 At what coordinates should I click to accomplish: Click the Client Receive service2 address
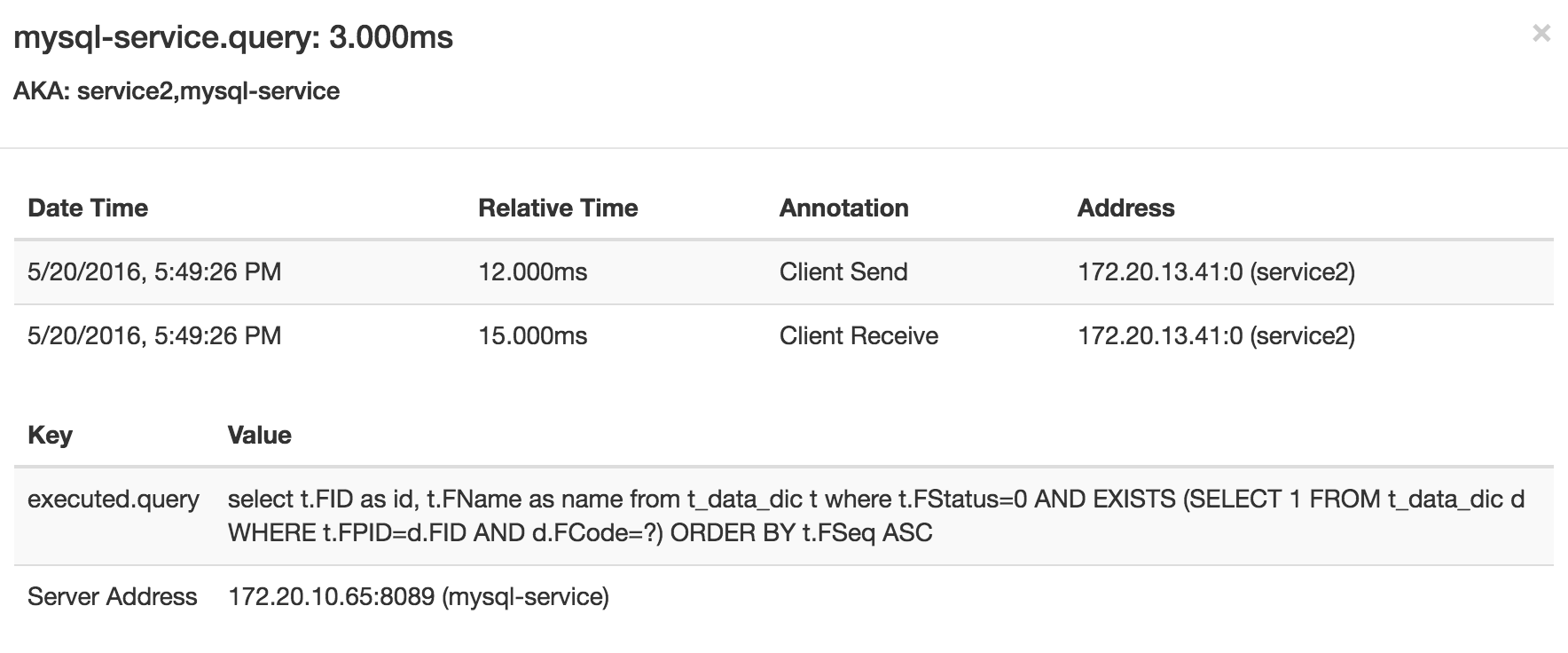point(1216,335)
